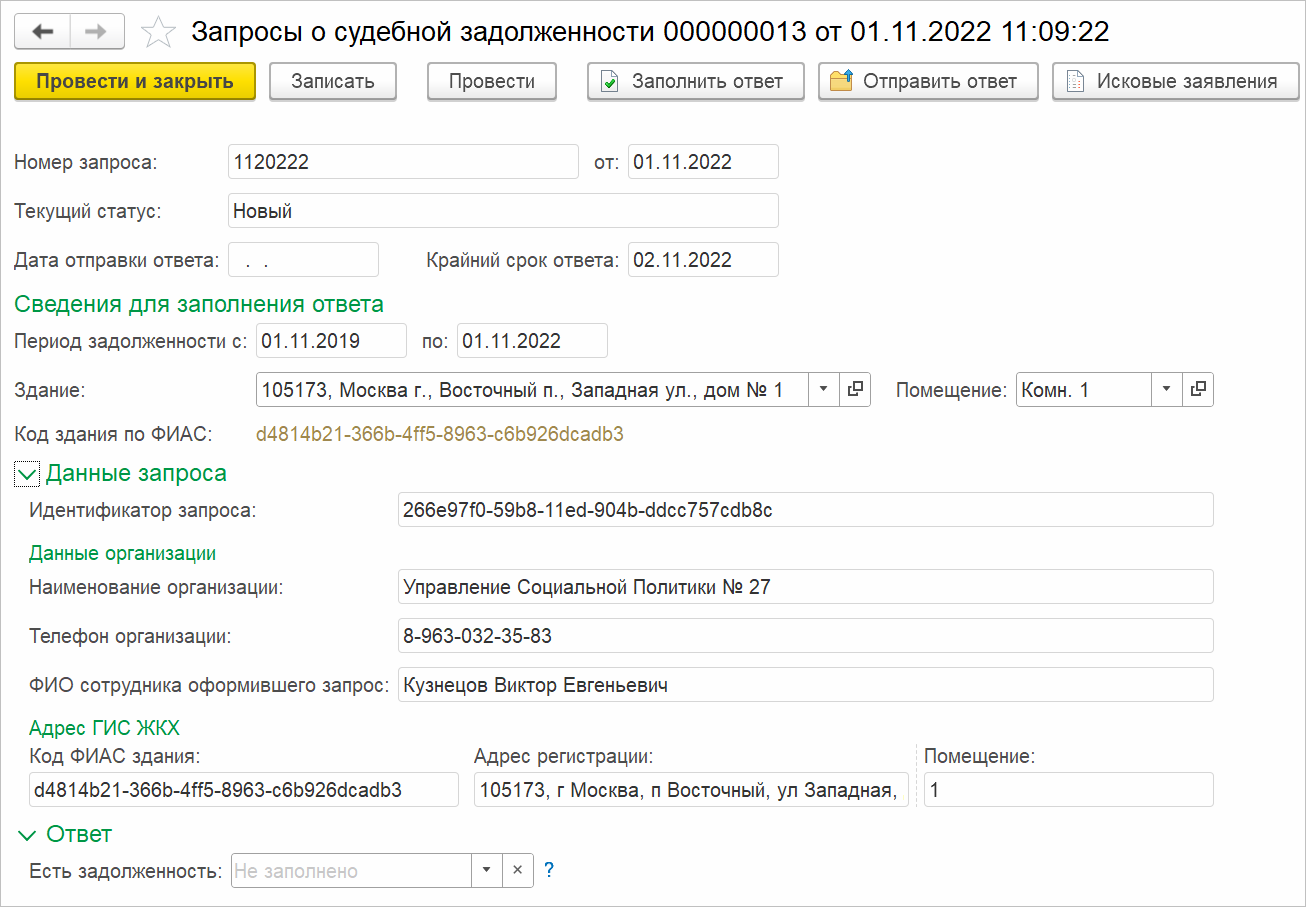Click the Провести и закрыть button
The height and width of the screenshot is (907, 1306).
(x=135, y=82)
